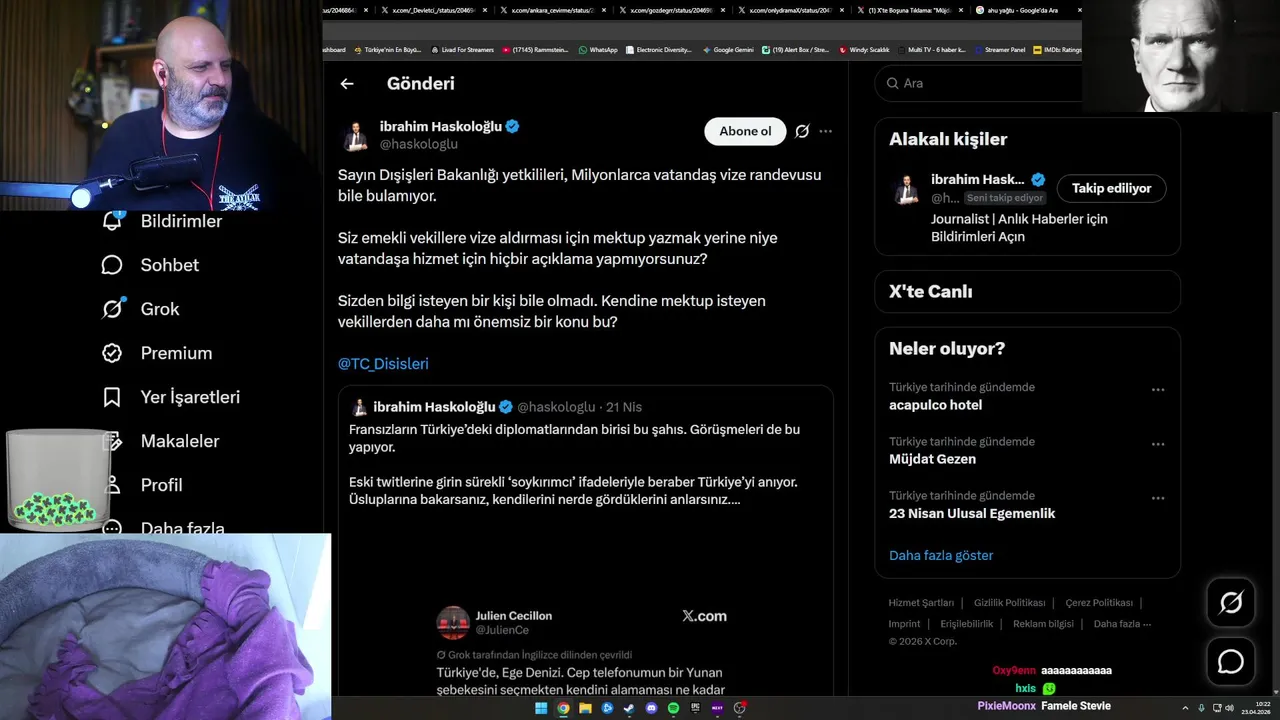Open Premium verified-badge menu item
This screenshot has width=1280, height=720.
(x=157, y=353)
